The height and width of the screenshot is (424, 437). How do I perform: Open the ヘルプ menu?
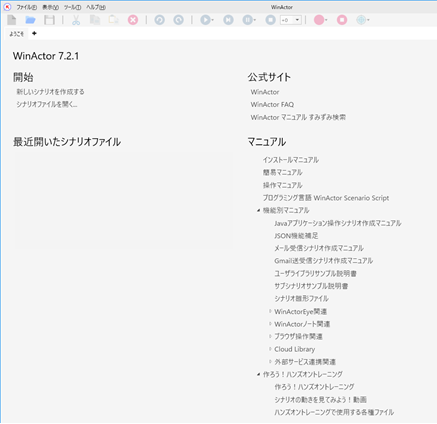pos(96,7)
